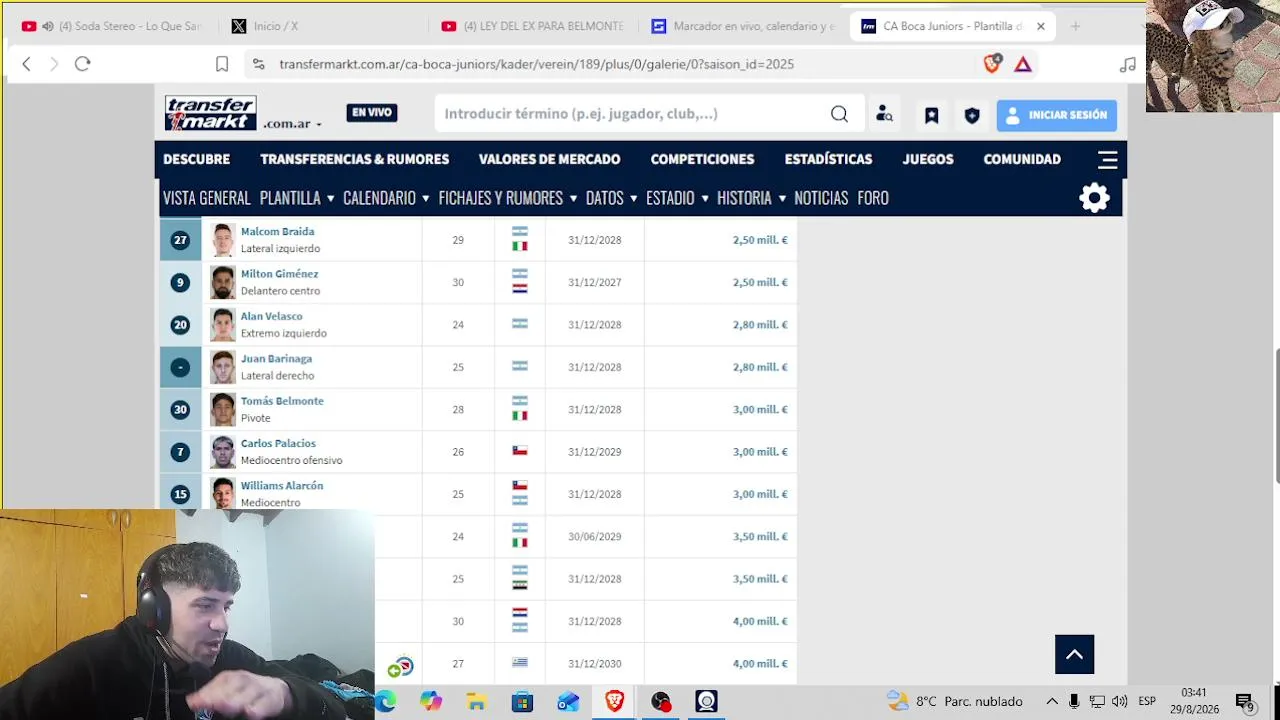Click Williams Alarcón's player photo
The height and width of the screenshot is (720, 1280).
point(223,494)
